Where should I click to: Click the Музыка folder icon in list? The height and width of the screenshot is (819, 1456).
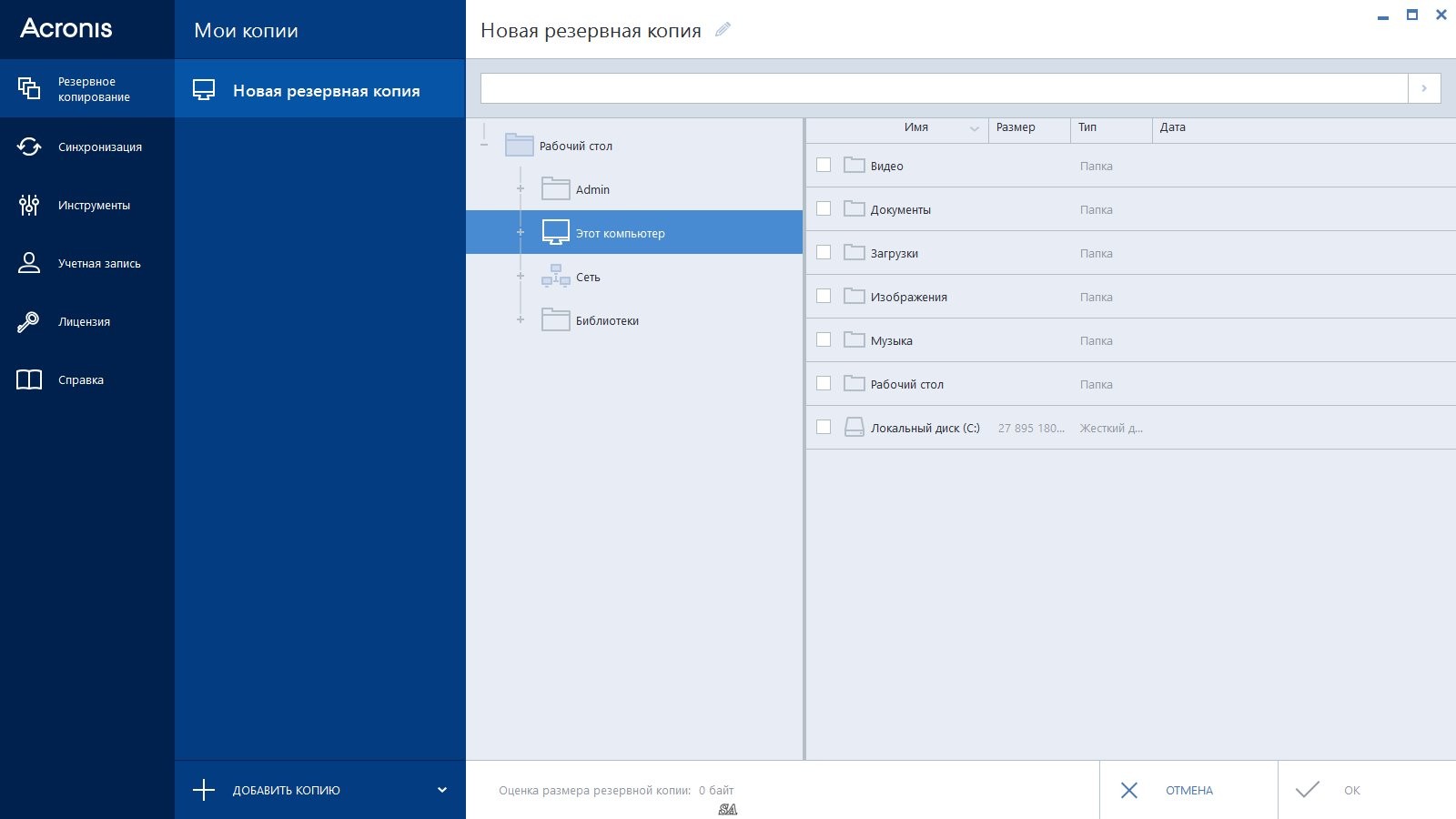(854, 339)
